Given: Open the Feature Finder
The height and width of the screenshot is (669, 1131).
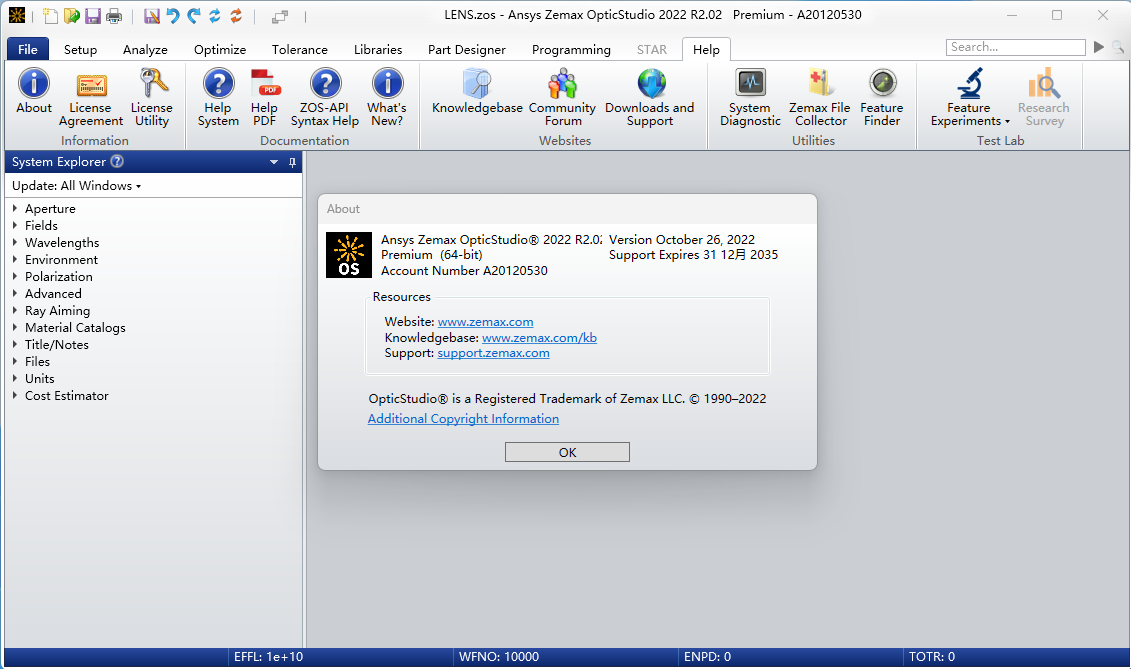Looking at the screenshot, I should point(881,98).
